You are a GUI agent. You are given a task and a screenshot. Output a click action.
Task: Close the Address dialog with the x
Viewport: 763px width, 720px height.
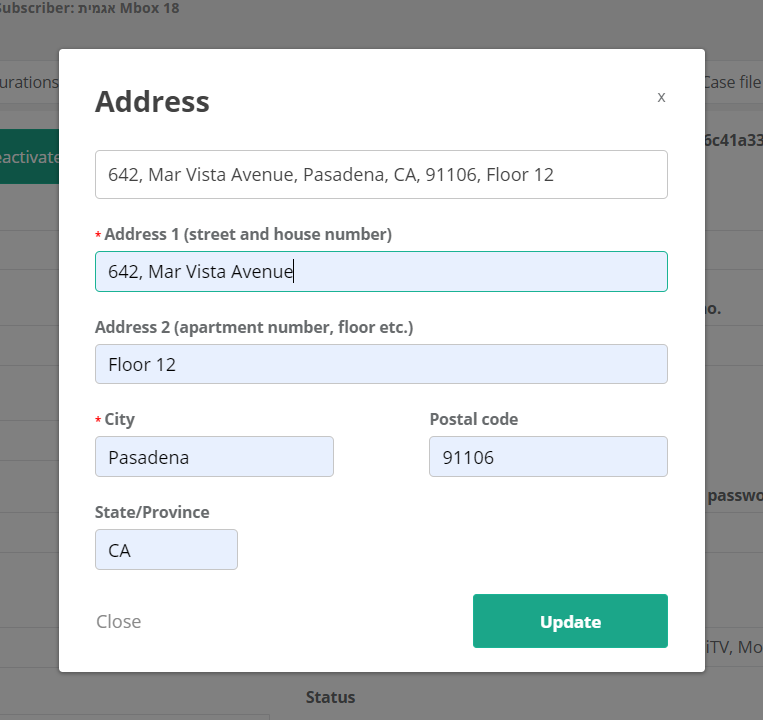661,97
